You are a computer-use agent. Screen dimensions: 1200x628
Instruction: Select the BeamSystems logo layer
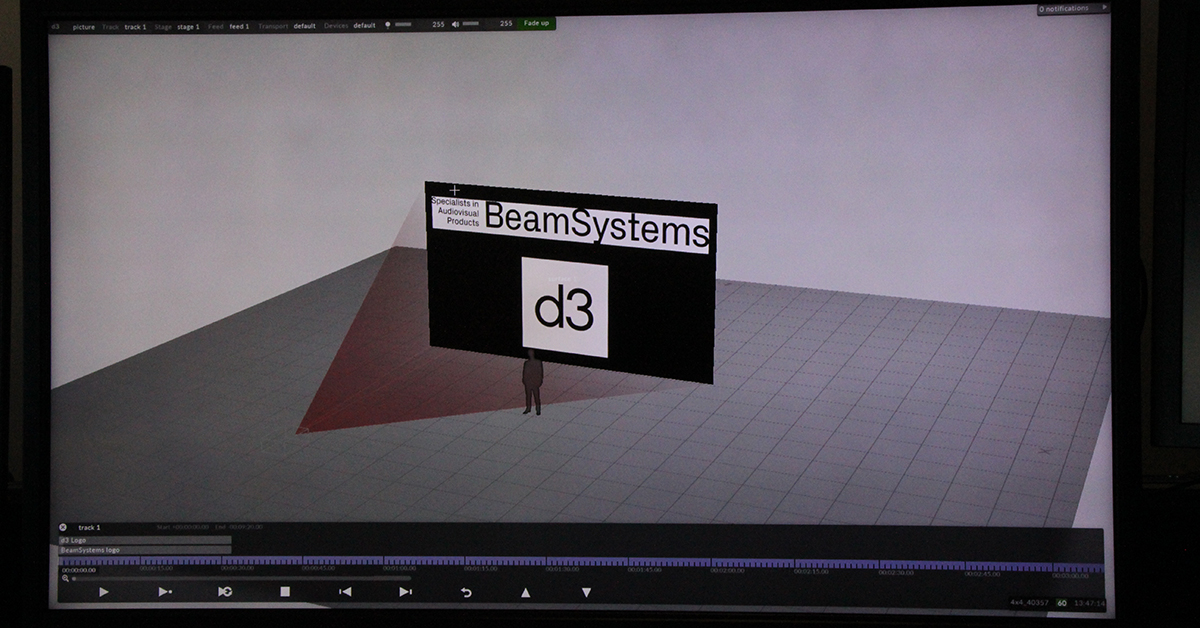145,550
